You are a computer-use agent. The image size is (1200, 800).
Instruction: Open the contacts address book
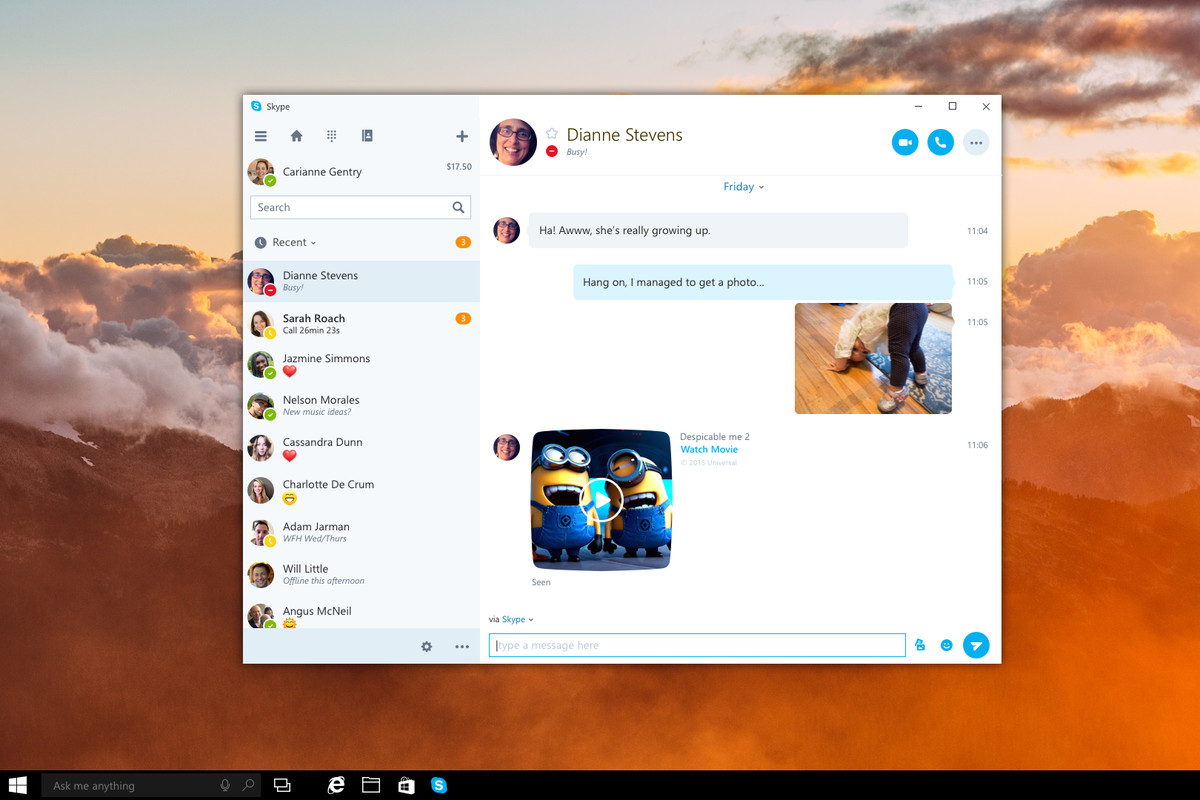(367, 135)
